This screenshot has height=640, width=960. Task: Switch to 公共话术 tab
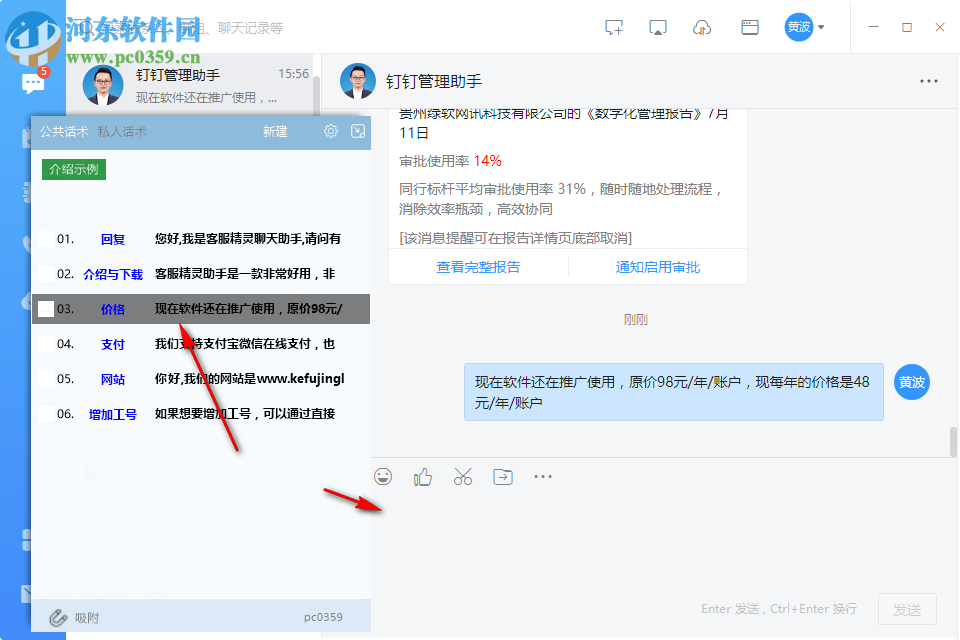(64, 132)
